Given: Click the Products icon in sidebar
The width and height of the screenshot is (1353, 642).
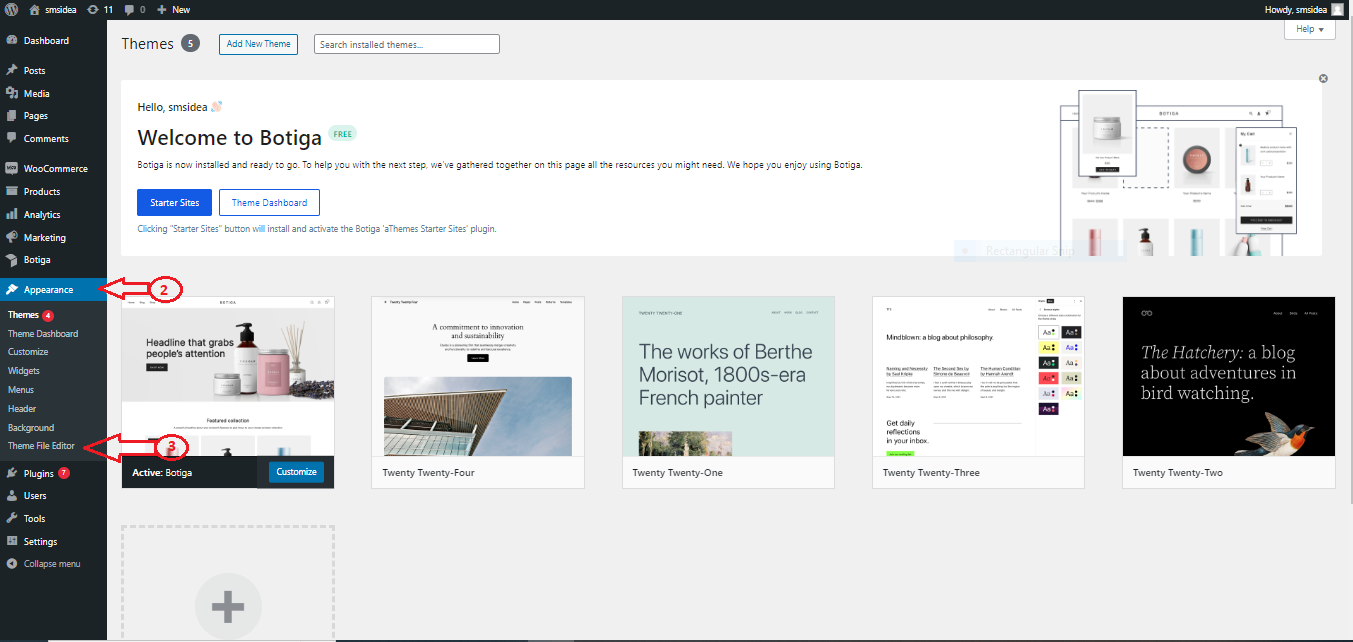Looking at the screenshot, I should pos(11,191).
